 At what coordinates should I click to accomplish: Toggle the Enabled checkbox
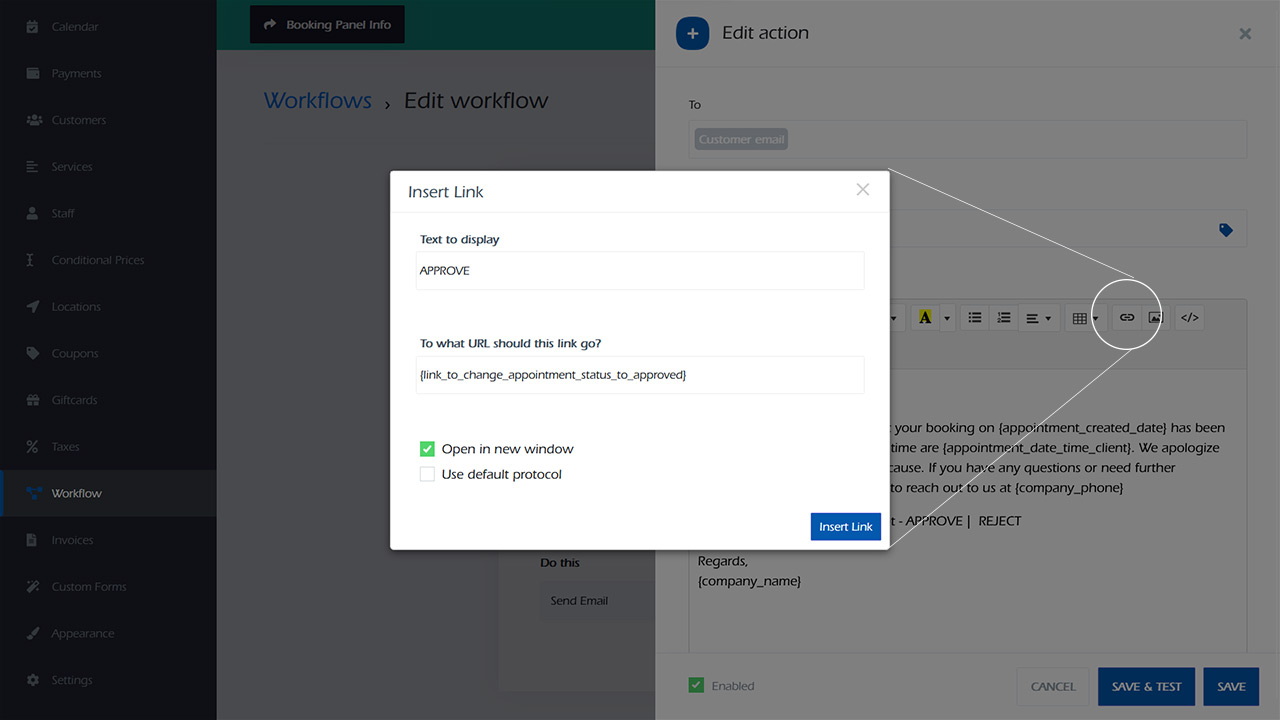click(696, 686)
